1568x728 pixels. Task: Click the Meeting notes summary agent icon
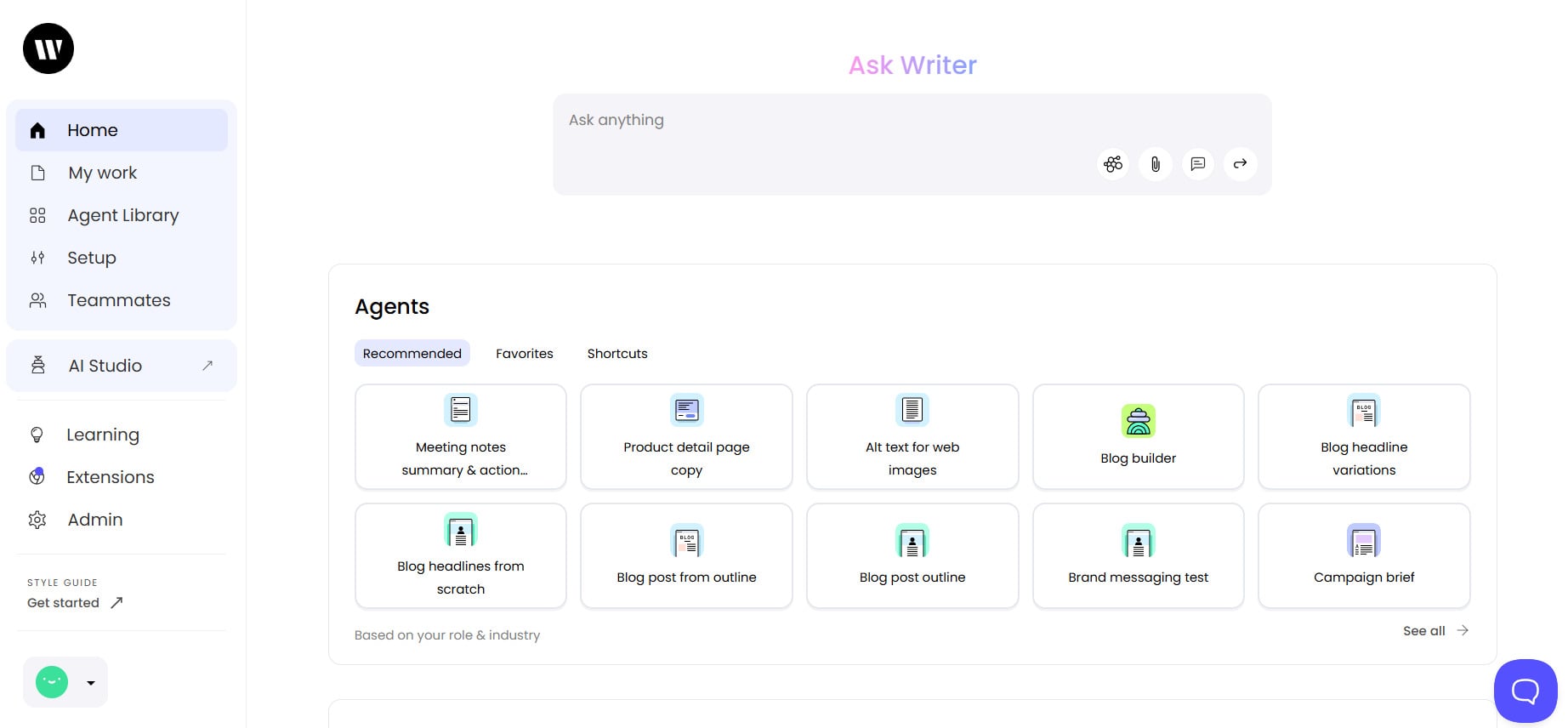461,410
